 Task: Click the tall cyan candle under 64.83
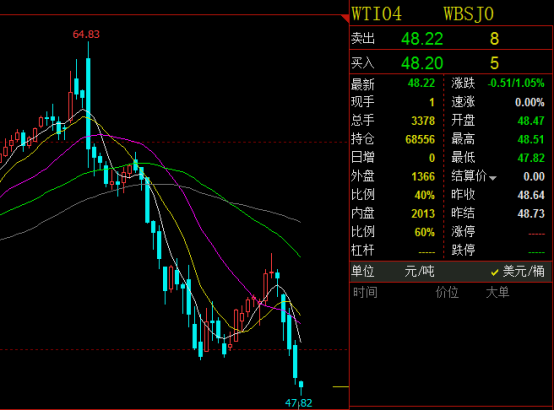[x=88, y=104]
